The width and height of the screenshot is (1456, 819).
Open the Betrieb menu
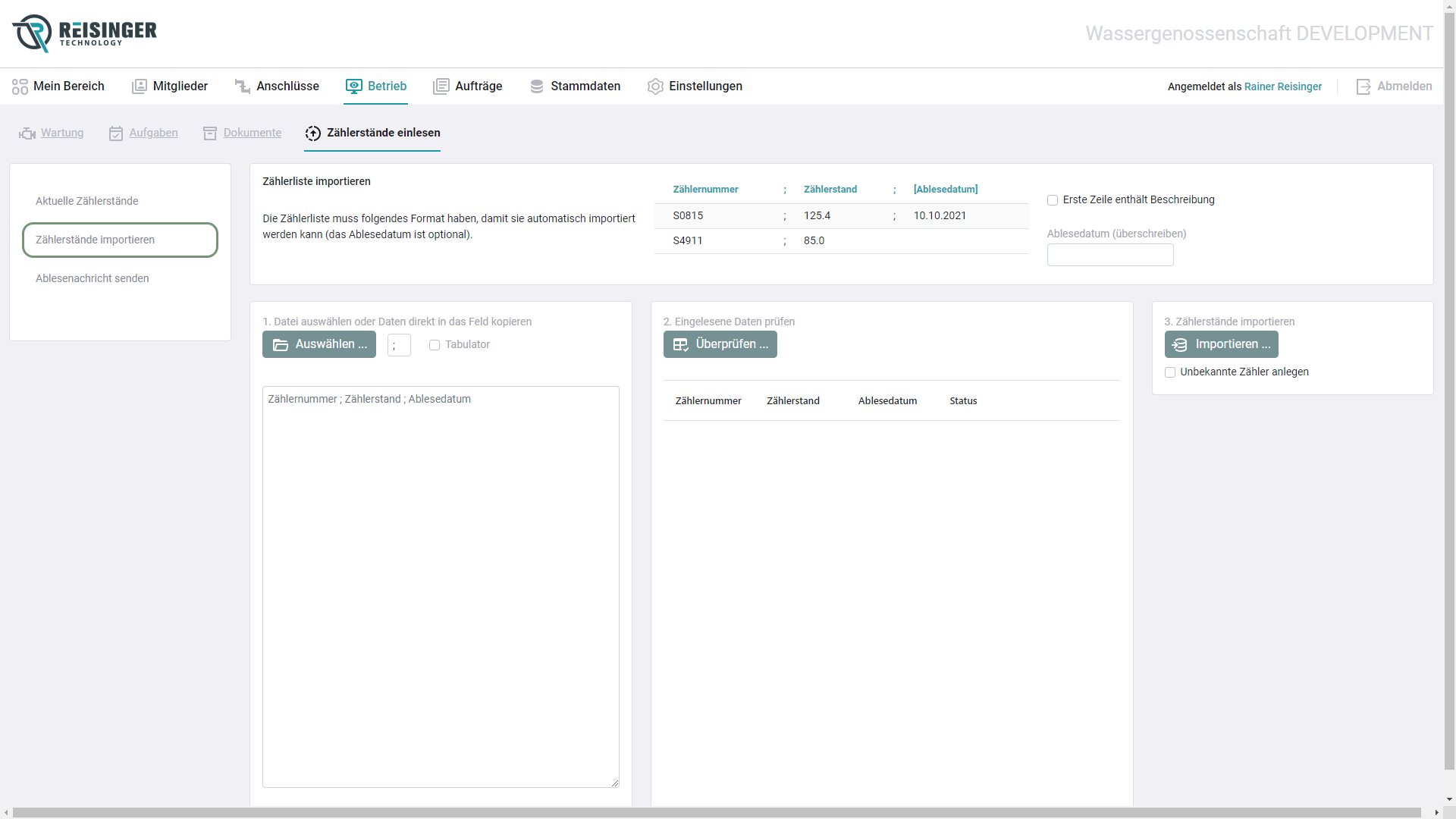pos(376,86)
